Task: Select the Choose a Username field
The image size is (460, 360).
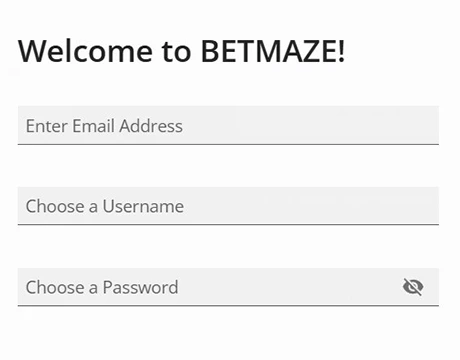Action: click(228, 206)
